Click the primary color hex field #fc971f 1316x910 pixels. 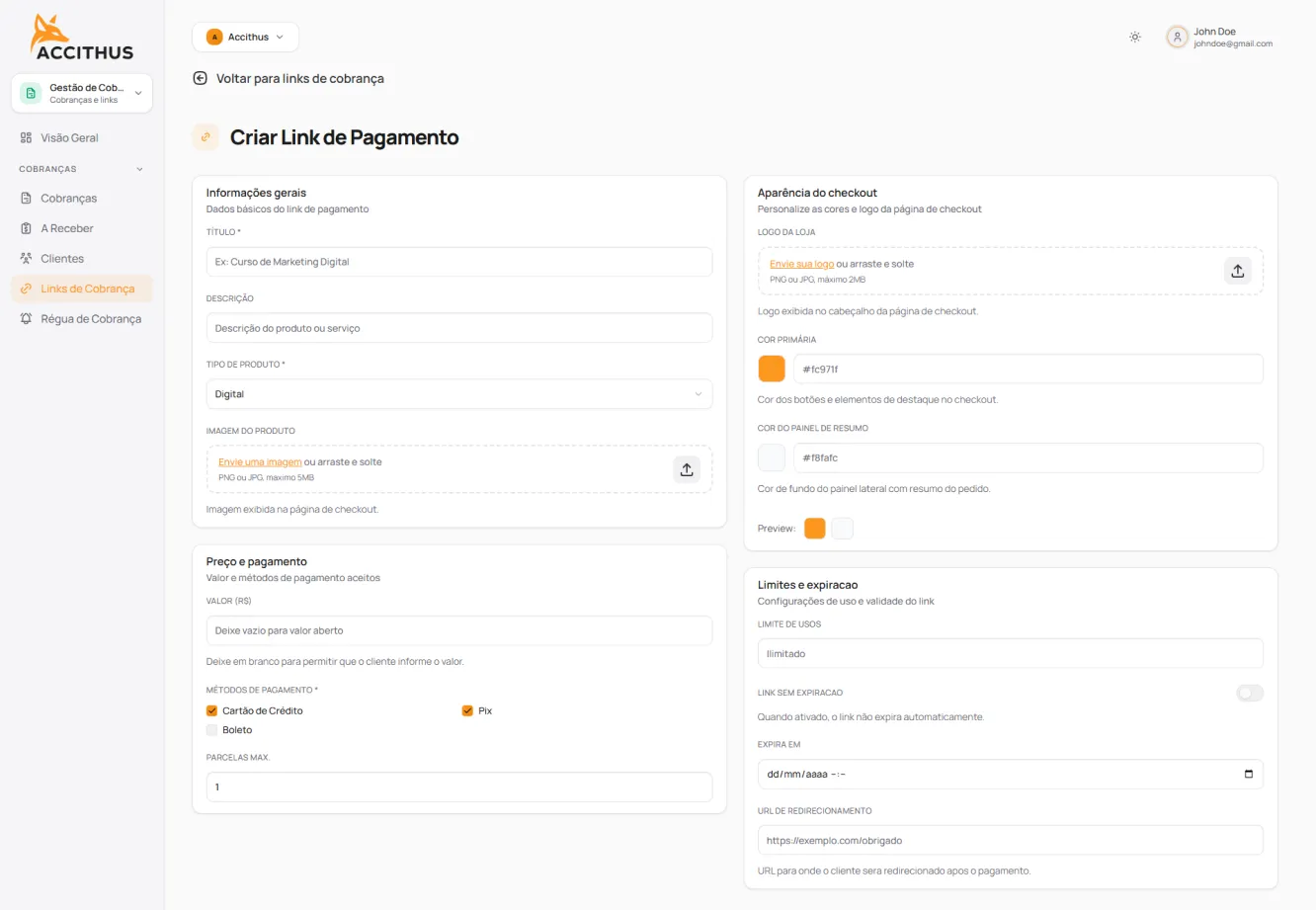click(x=1028, y=369)
